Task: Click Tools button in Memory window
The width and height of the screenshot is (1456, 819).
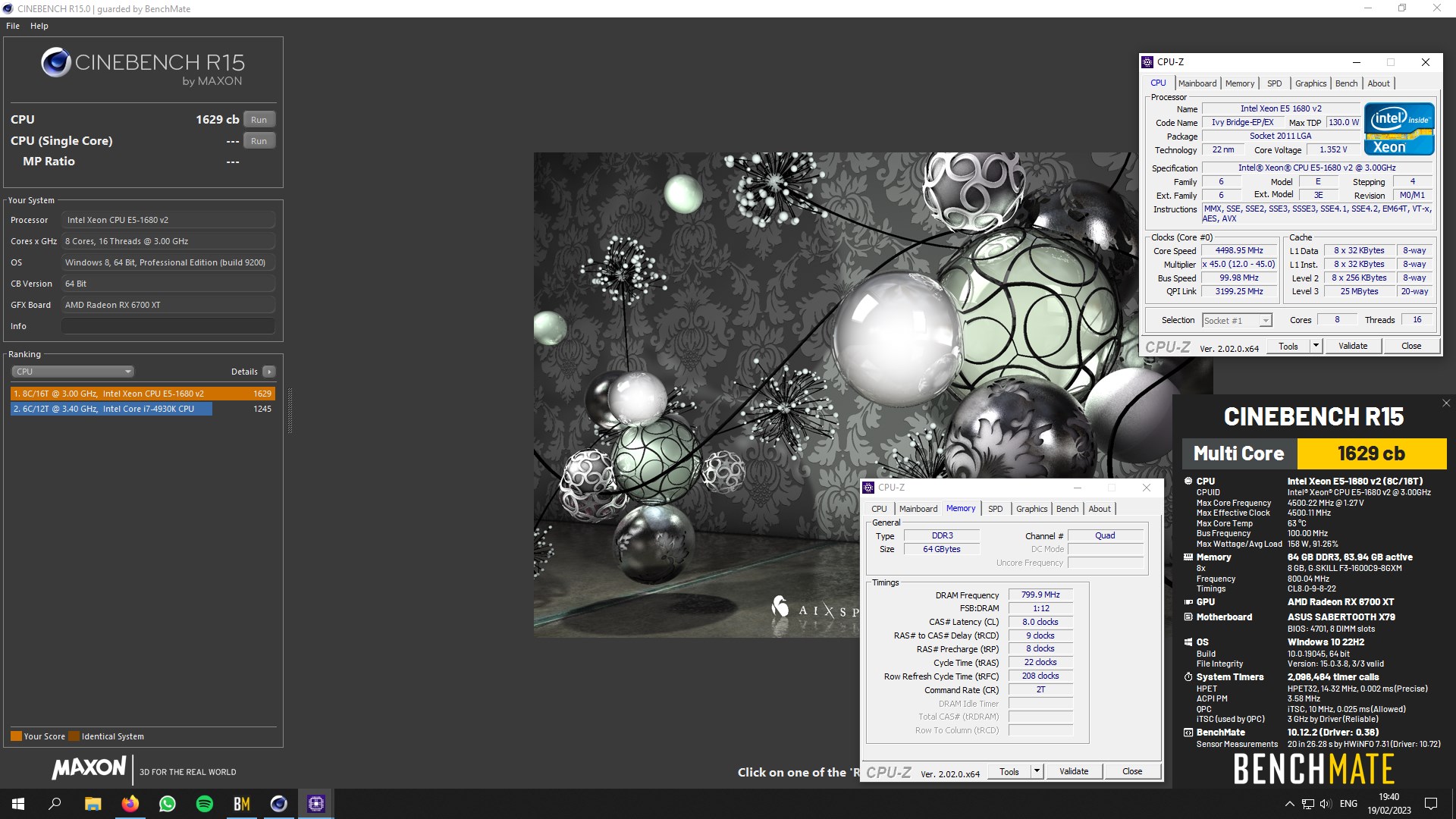Action: click(1009, 771)
